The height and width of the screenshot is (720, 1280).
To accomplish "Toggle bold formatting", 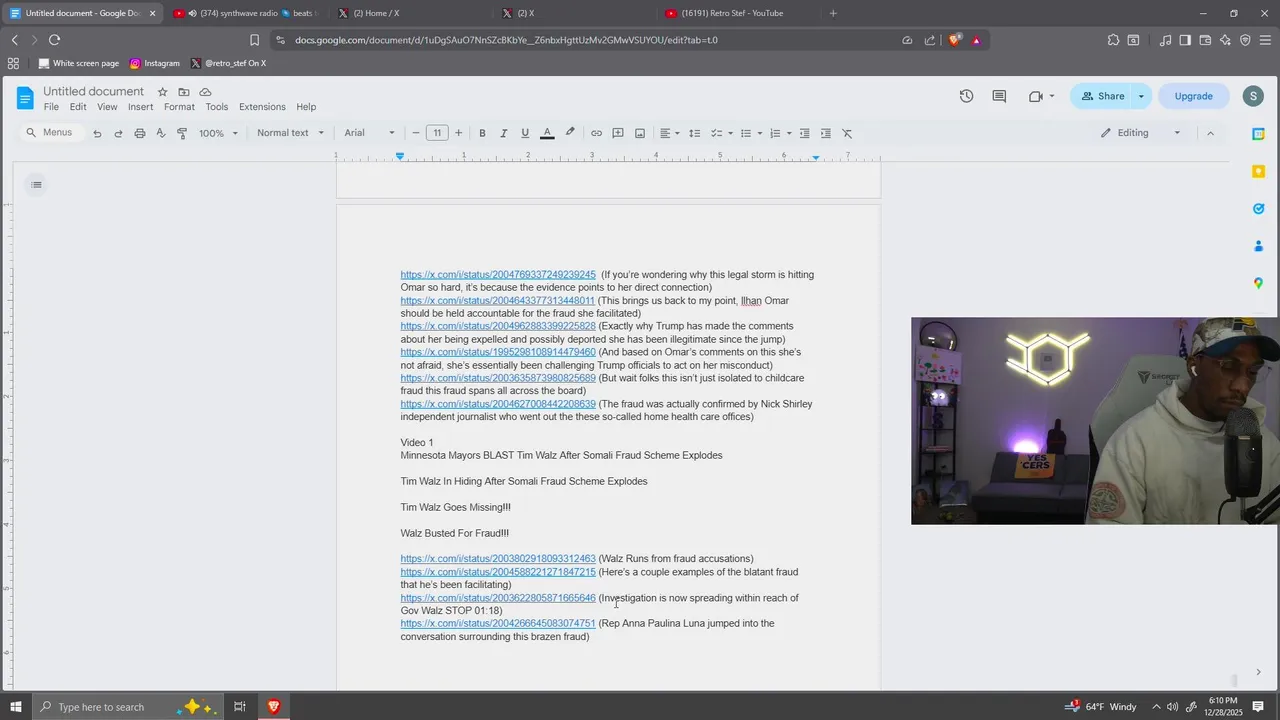I will [x=482, y=133].
